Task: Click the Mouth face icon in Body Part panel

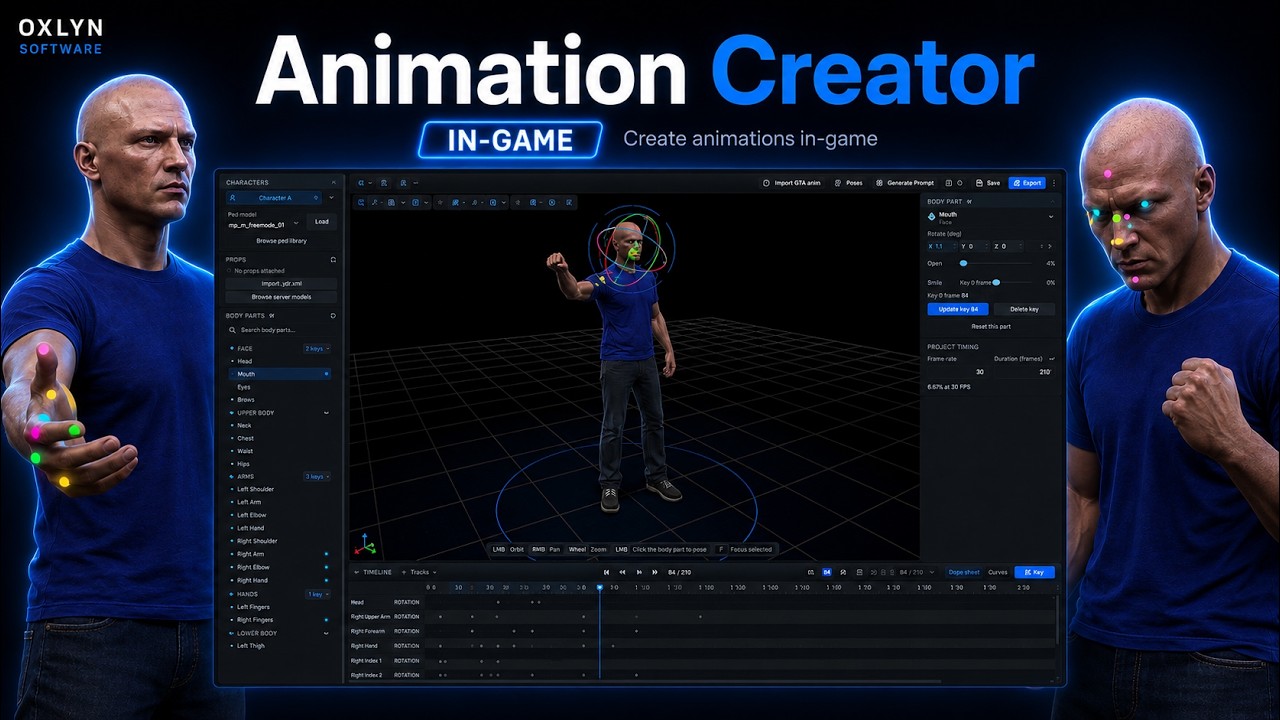Action: 932,216
